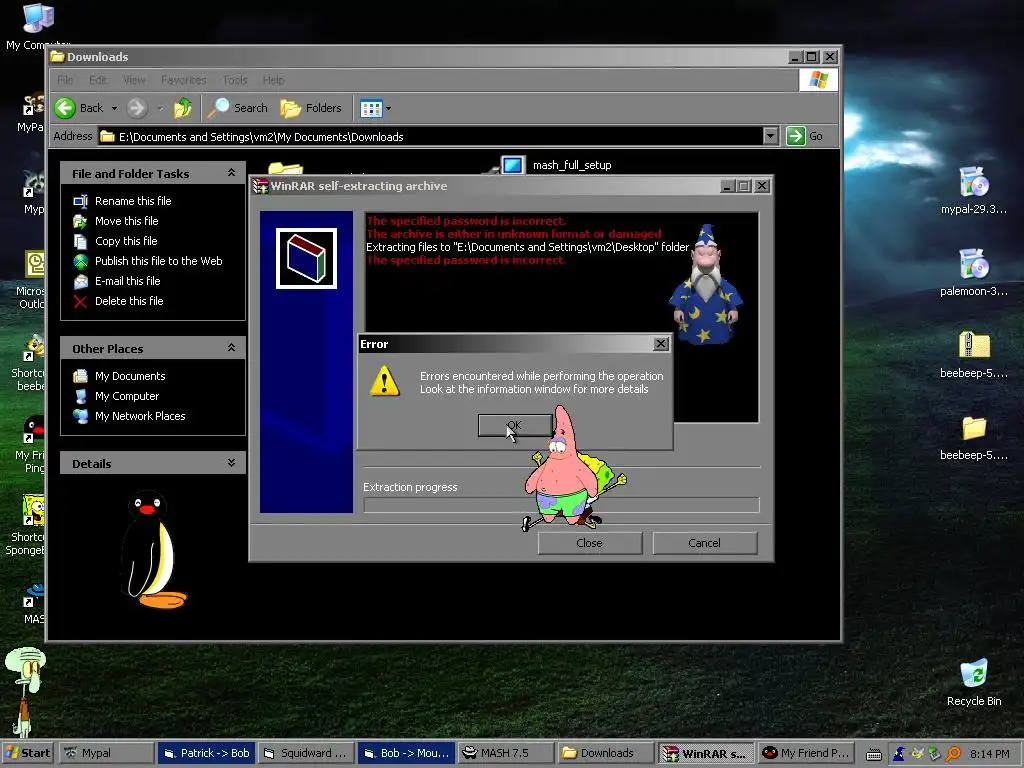Viewport: 1024px width, 768px height.
Task: Switch to Patrick -> Bob taskbar button
Action: (x=206, y=753)
